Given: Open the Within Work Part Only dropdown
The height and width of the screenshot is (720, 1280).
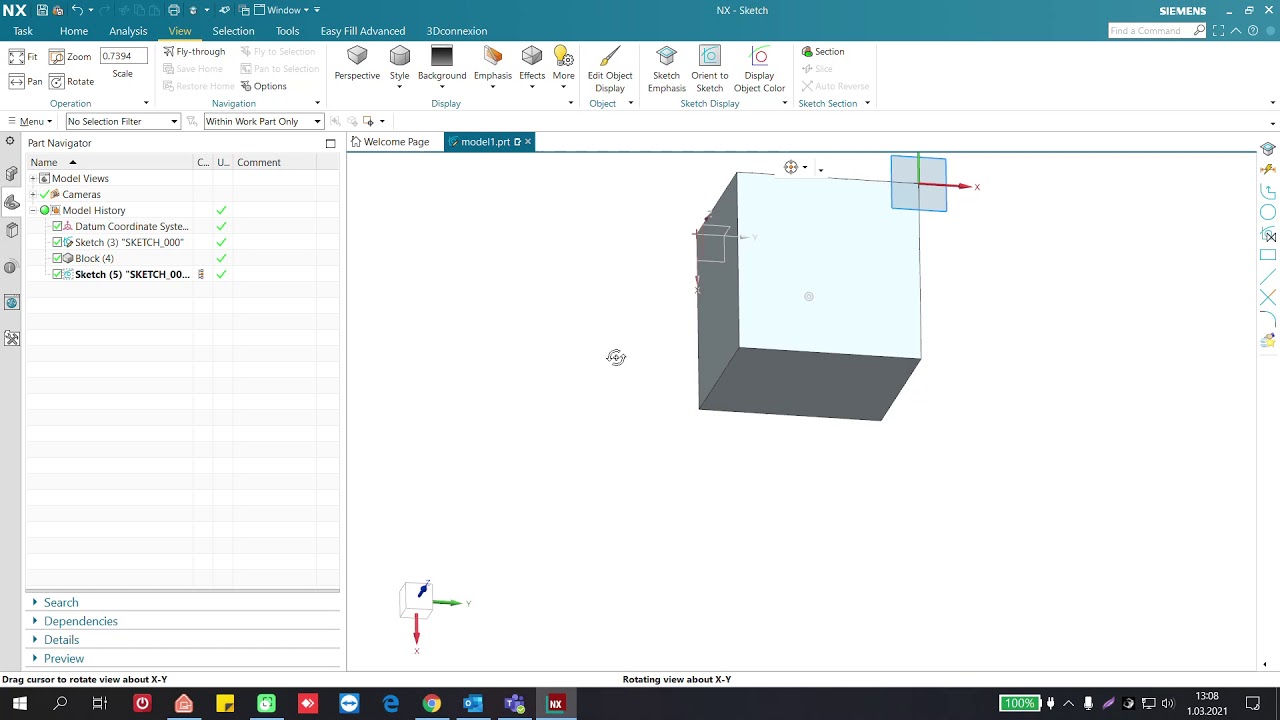Looking at the screenshot, I should (x=263, y=122).
